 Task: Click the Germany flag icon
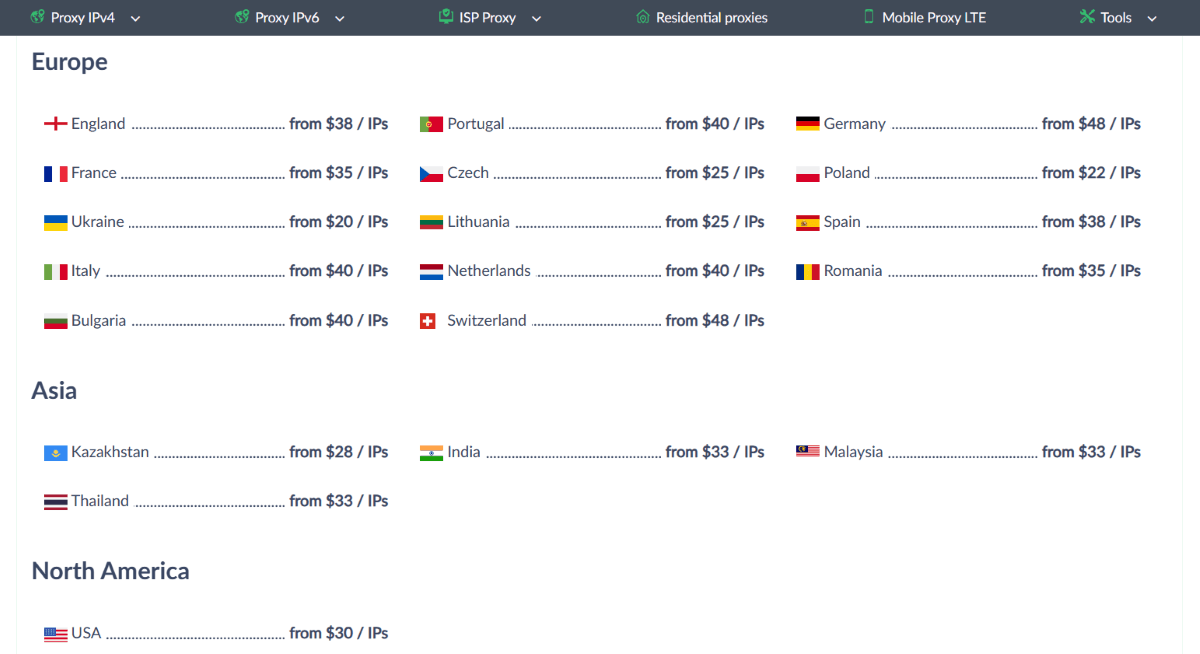coord(808,124)
